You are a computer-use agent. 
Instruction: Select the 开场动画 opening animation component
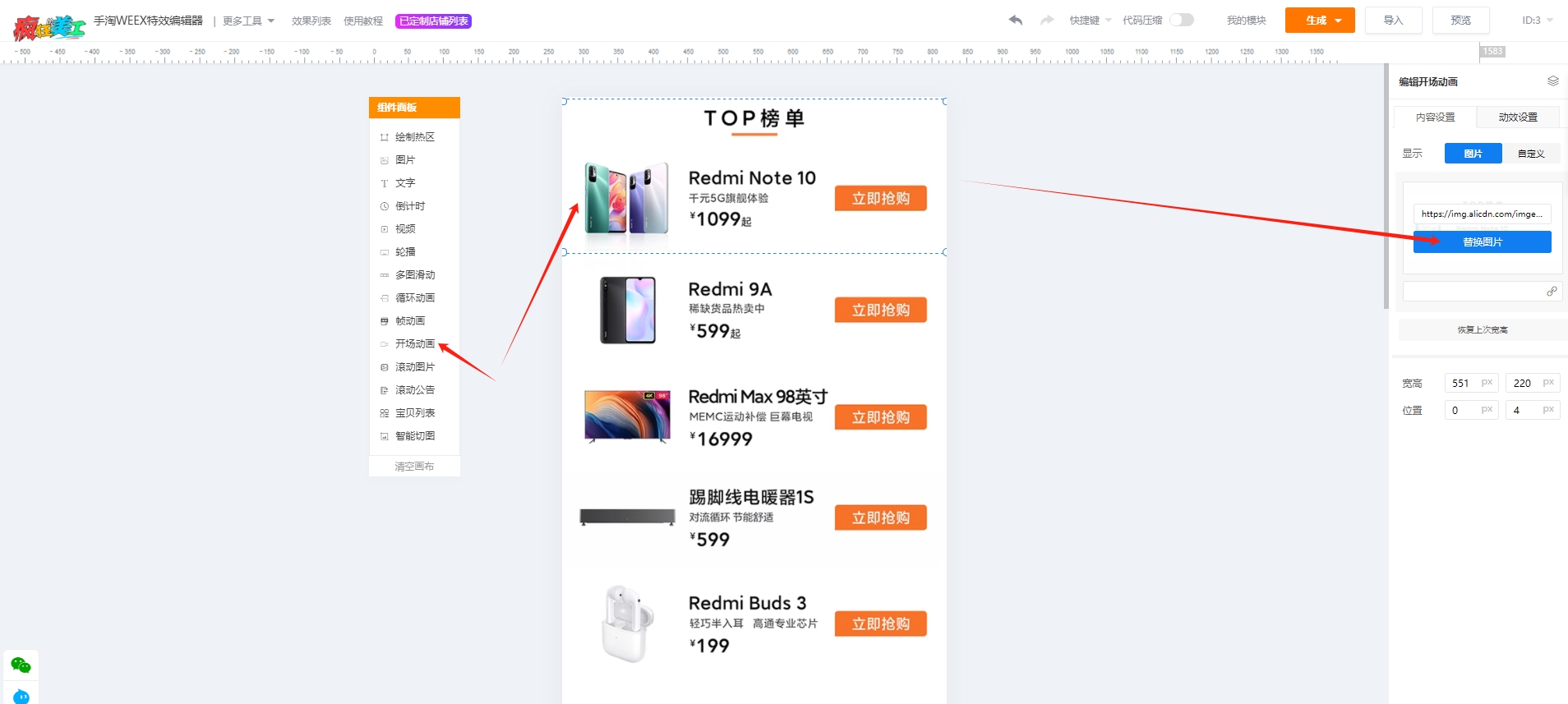(x=414, y=344)
